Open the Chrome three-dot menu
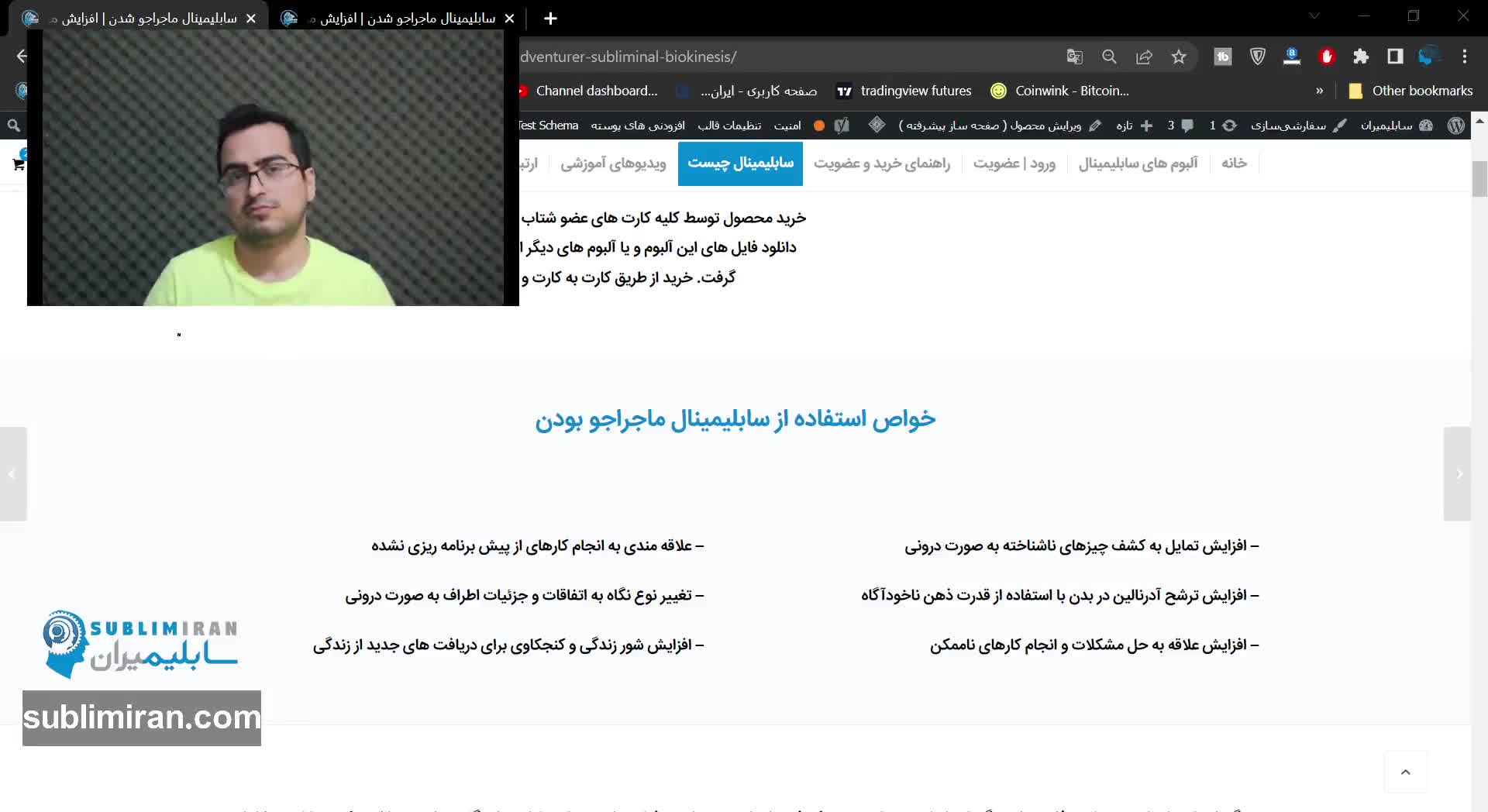 point(1464,57)
